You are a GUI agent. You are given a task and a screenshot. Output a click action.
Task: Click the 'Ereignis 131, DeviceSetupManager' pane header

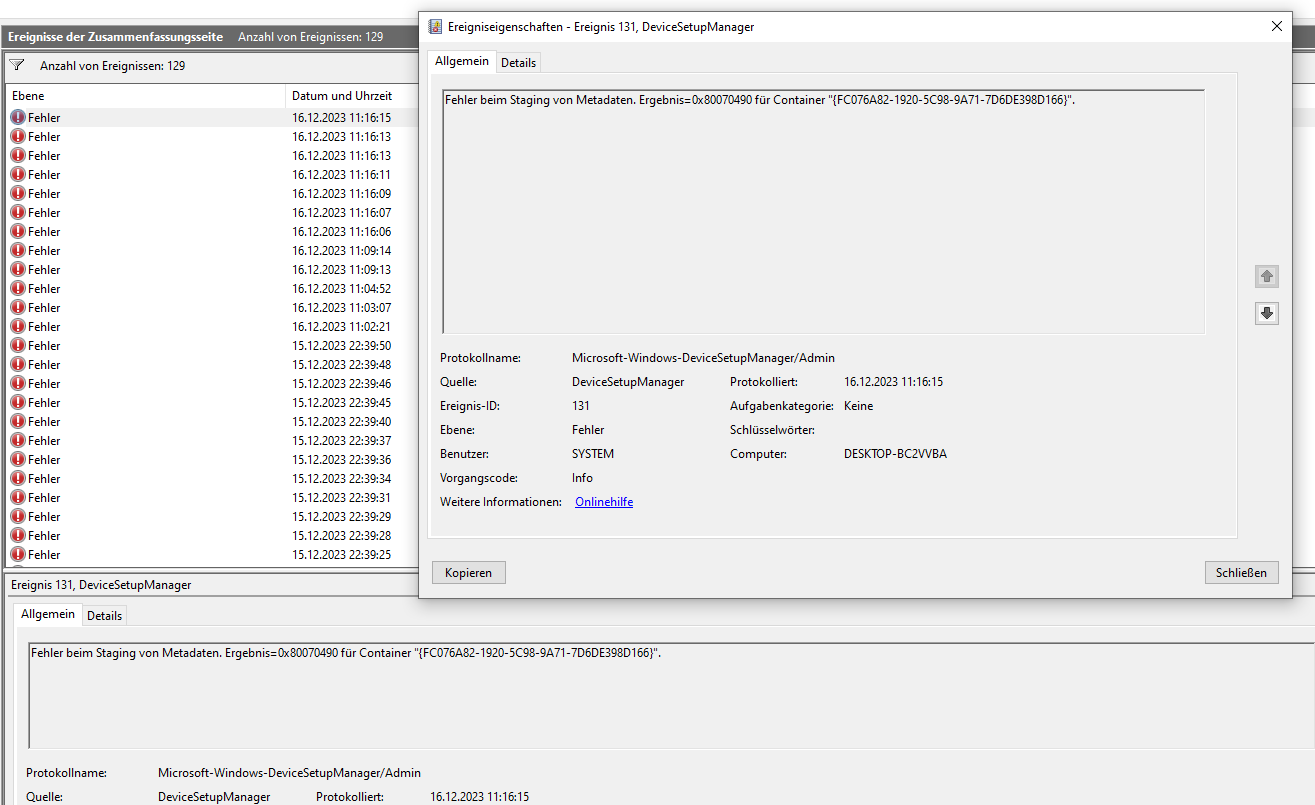101,585
